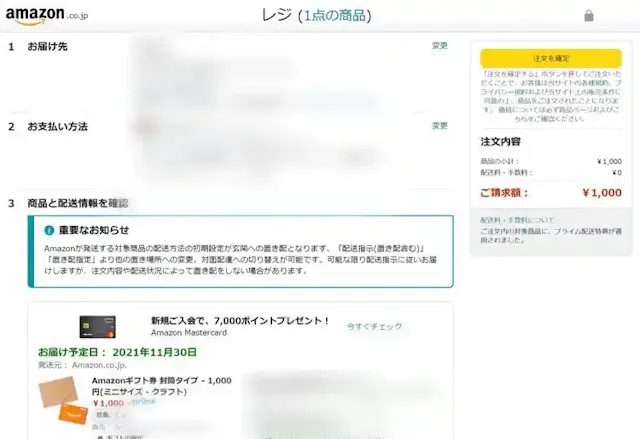This screenshot has height=439, width=640.
Task: Click the お届け予定日 2021年11月30日 text
Action: click(x=118, y=352)
